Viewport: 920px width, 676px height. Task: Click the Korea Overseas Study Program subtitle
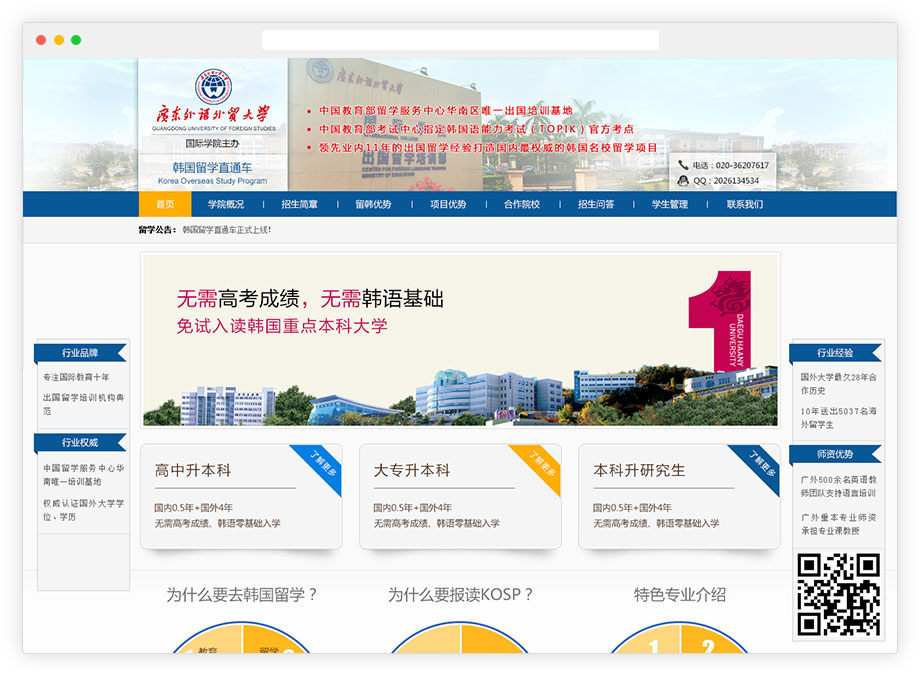coord(212,181)
